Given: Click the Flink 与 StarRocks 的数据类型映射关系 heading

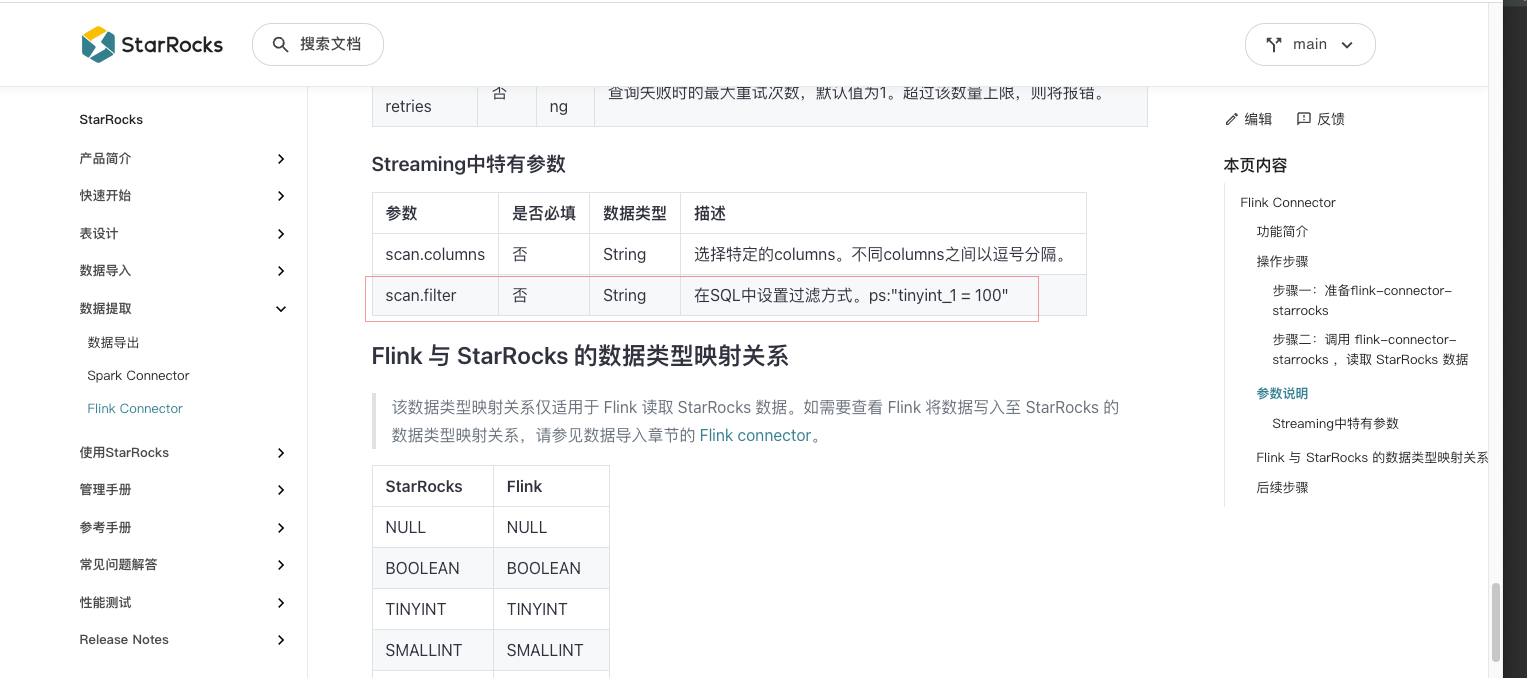Looking at the screenshot, I should 580,356.
